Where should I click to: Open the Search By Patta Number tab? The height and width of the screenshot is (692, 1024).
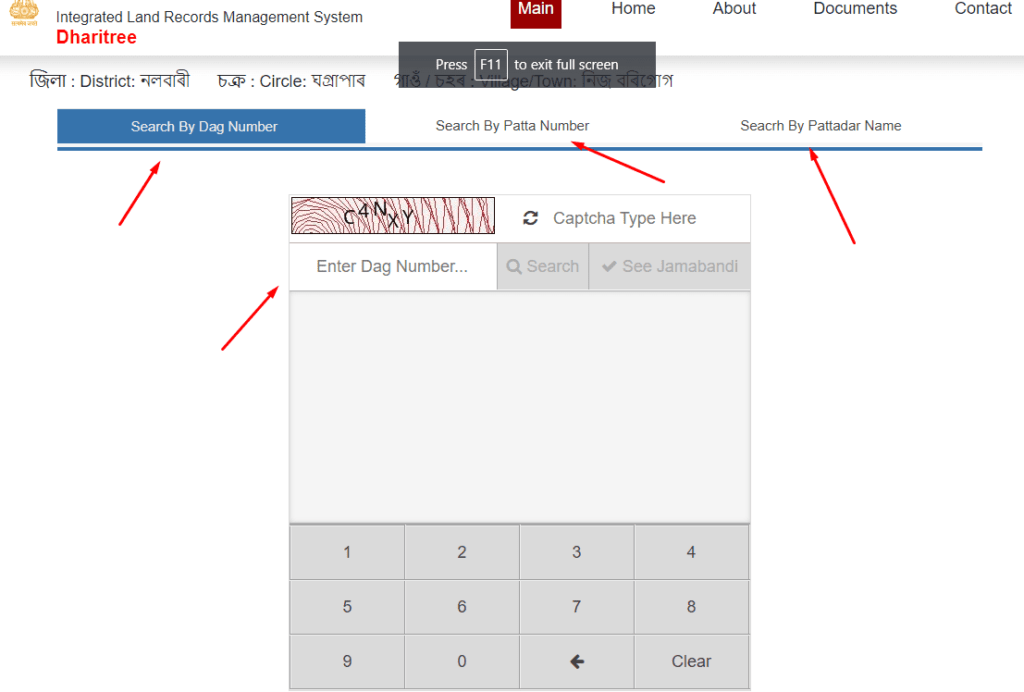pyautogui.click(x=512, y=126)
